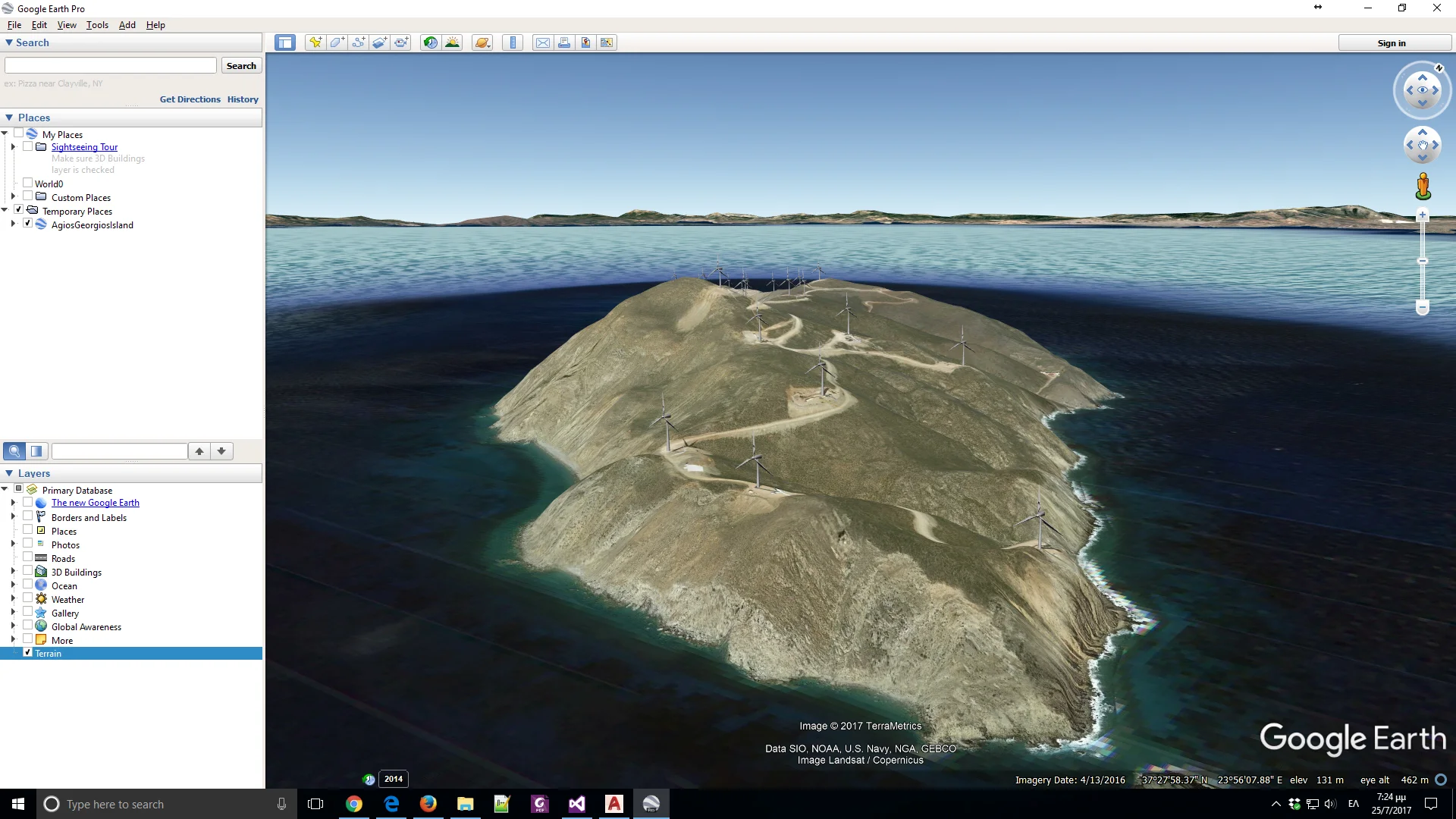Toggle the sunlight across landscape icon

pos(452,42)
